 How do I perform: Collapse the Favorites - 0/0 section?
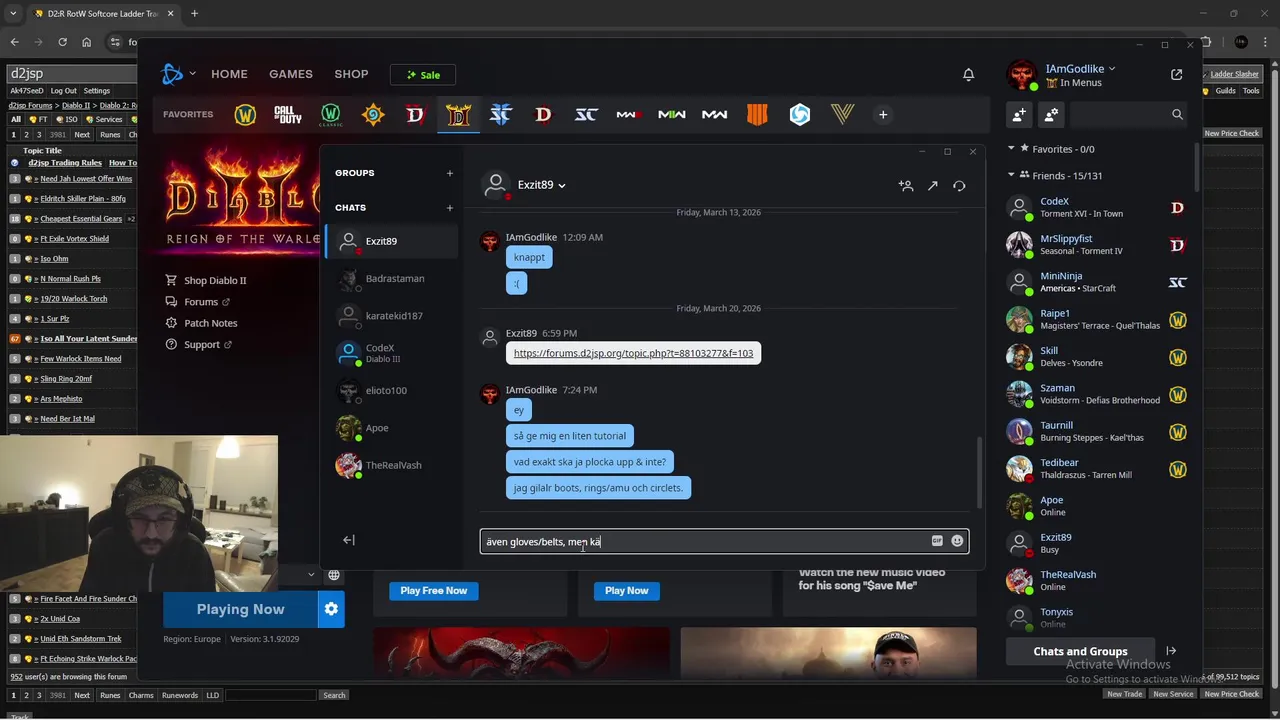click(1011, 148)
